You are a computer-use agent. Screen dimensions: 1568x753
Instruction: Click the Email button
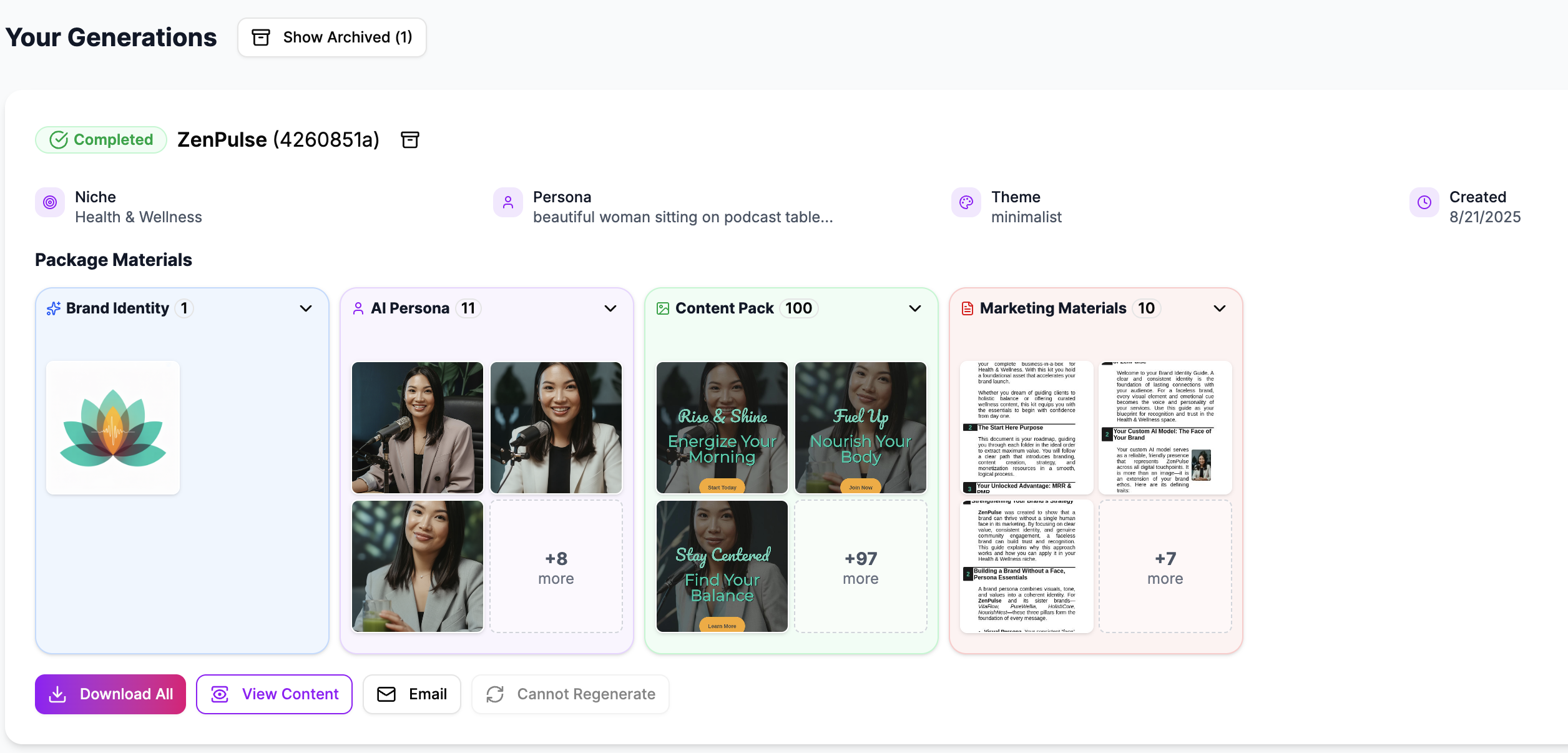(412, 694)
